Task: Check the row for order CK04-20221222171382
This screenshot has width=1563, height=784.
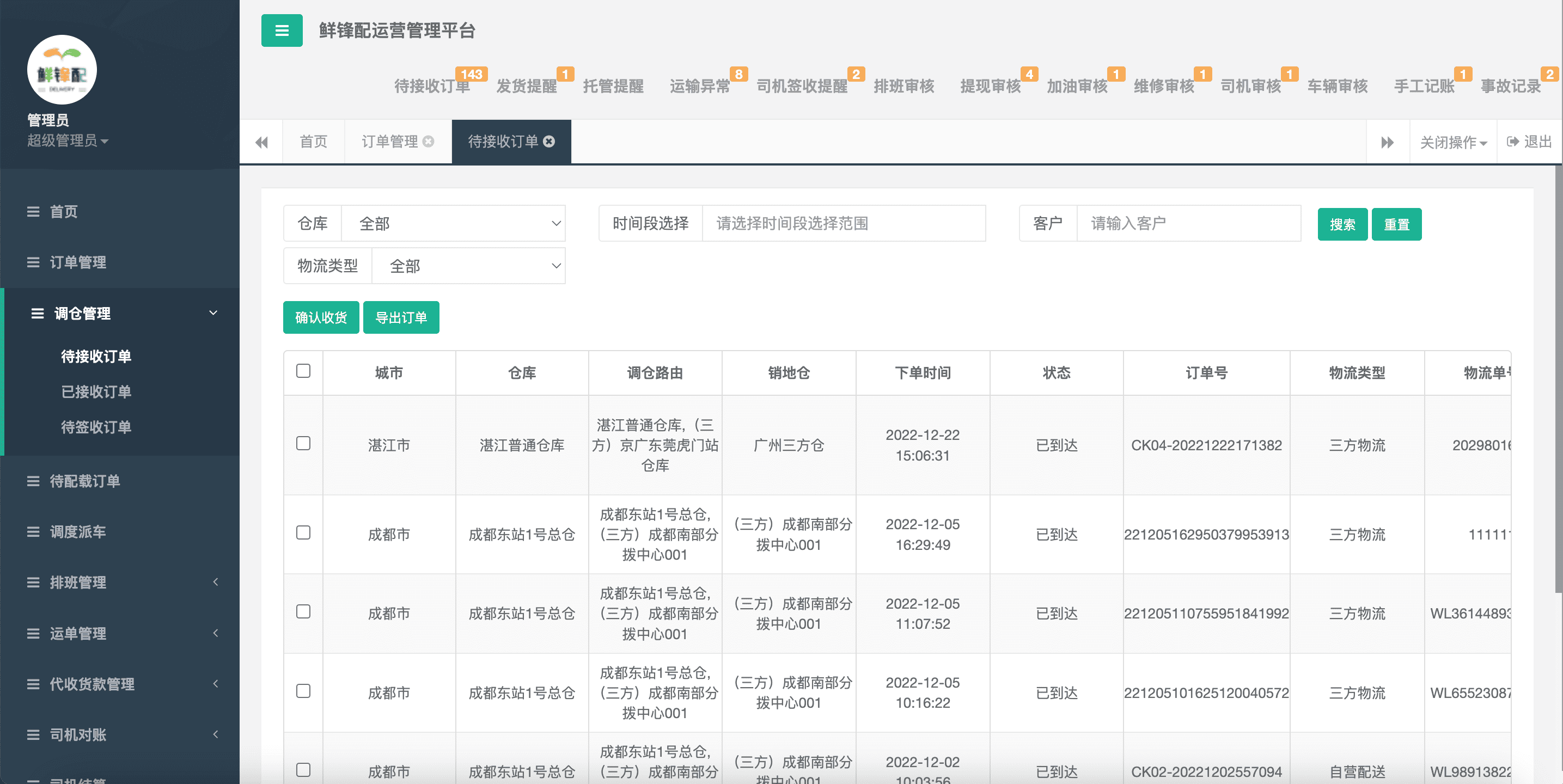Action: (x=303, y=444)
